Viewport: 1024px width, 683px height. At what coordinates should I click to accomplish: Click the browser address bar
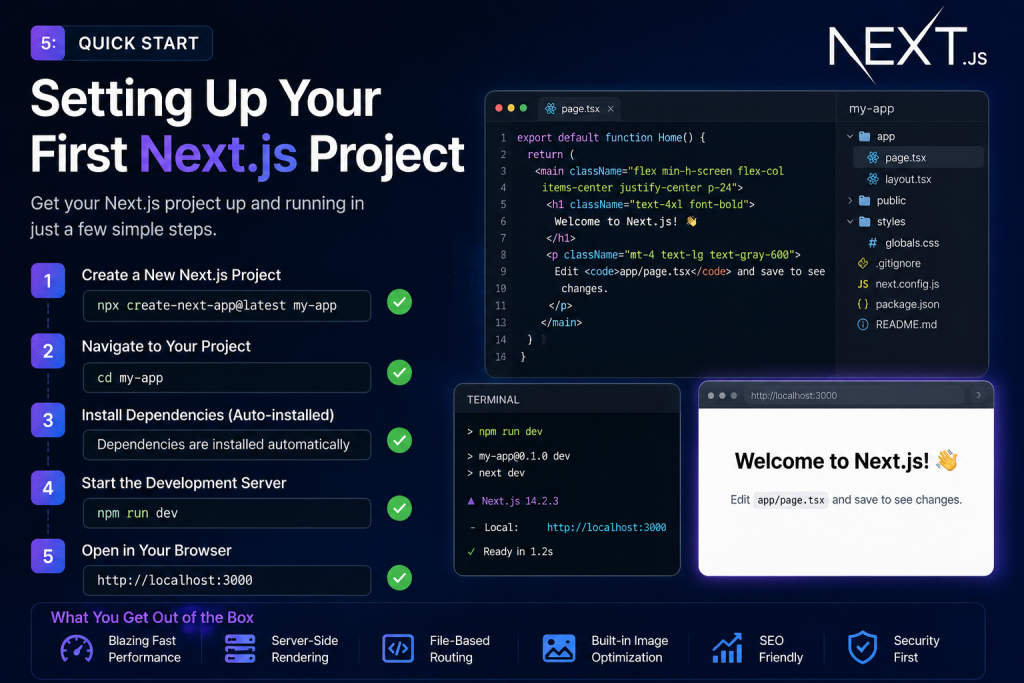pyautogui.click(x=854, y=396)
